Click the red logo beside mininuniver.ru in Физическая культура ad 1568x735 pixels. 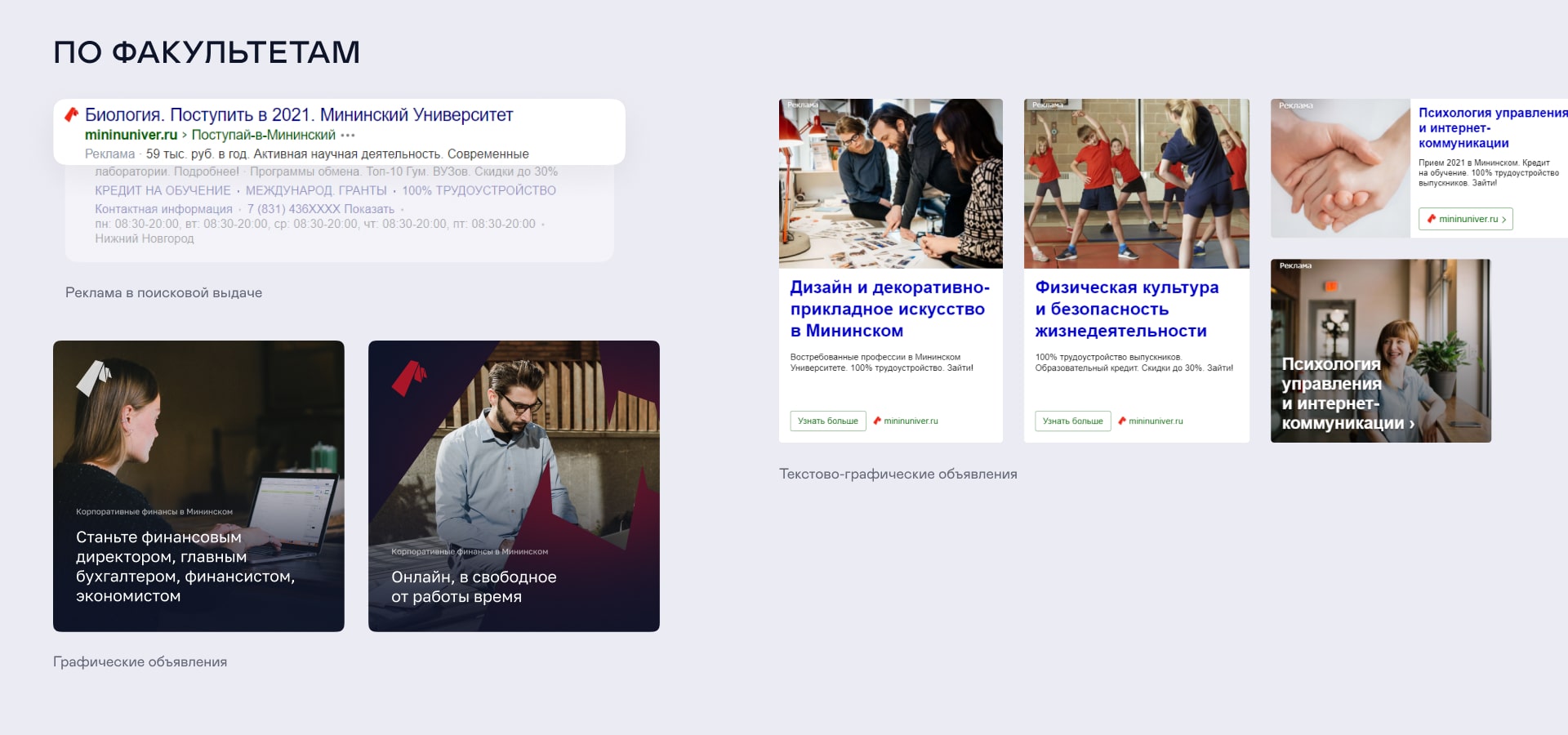coord(1122,421)
